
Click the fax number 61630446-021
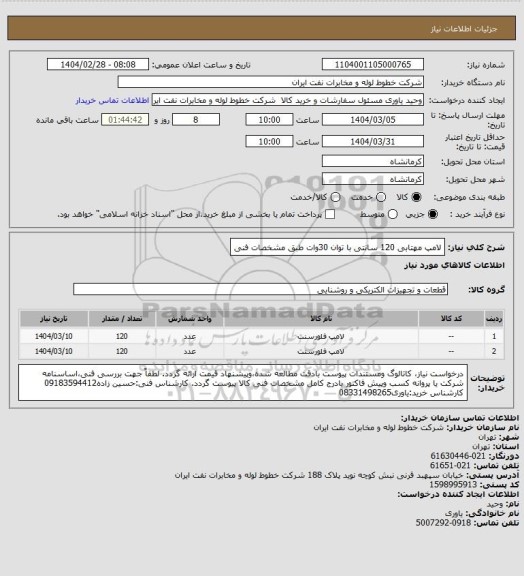458,456
